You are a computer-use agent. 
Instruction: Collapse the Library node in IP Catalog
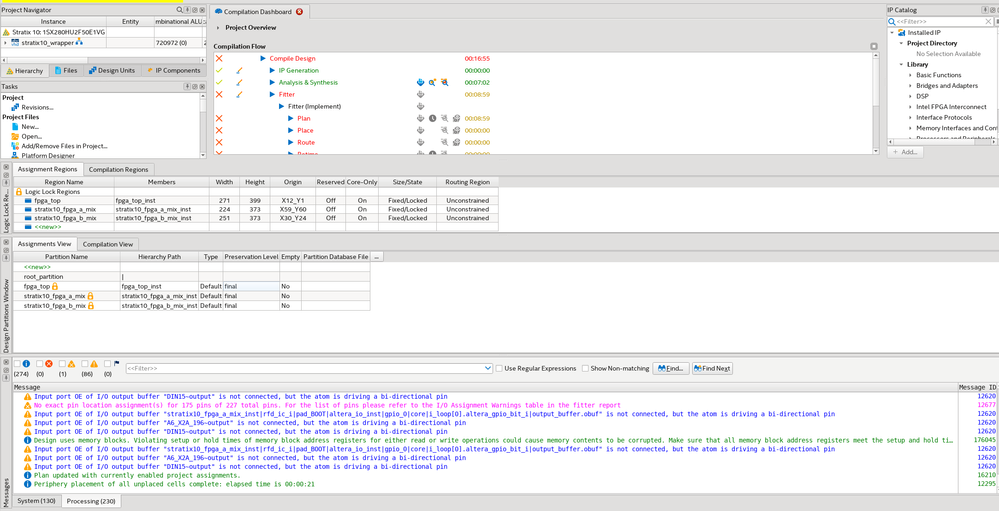[902, 64]
